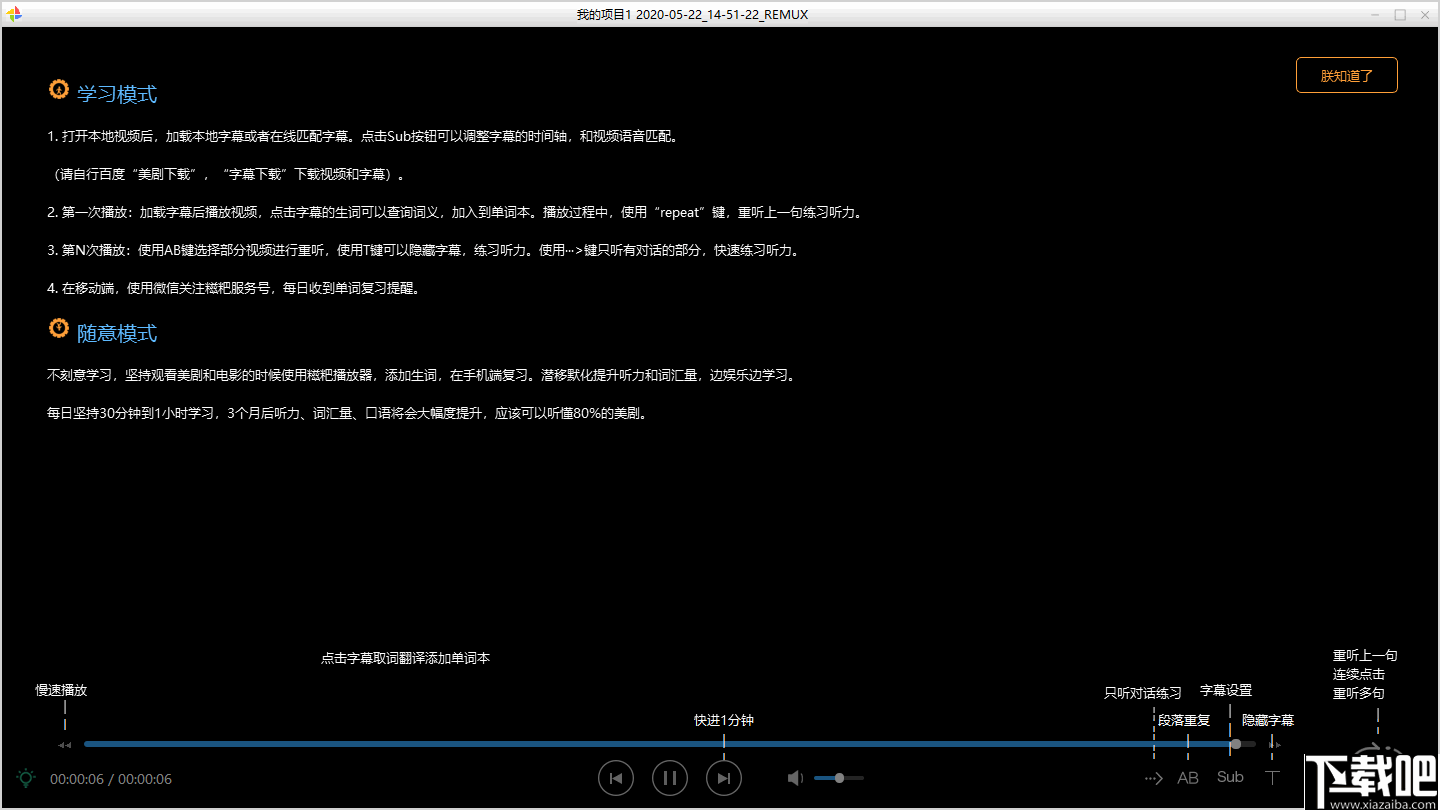This screenshot has width=1440, height=810.
Task: Toggle AB segment repeat mode
Action: click(1188, 777)
